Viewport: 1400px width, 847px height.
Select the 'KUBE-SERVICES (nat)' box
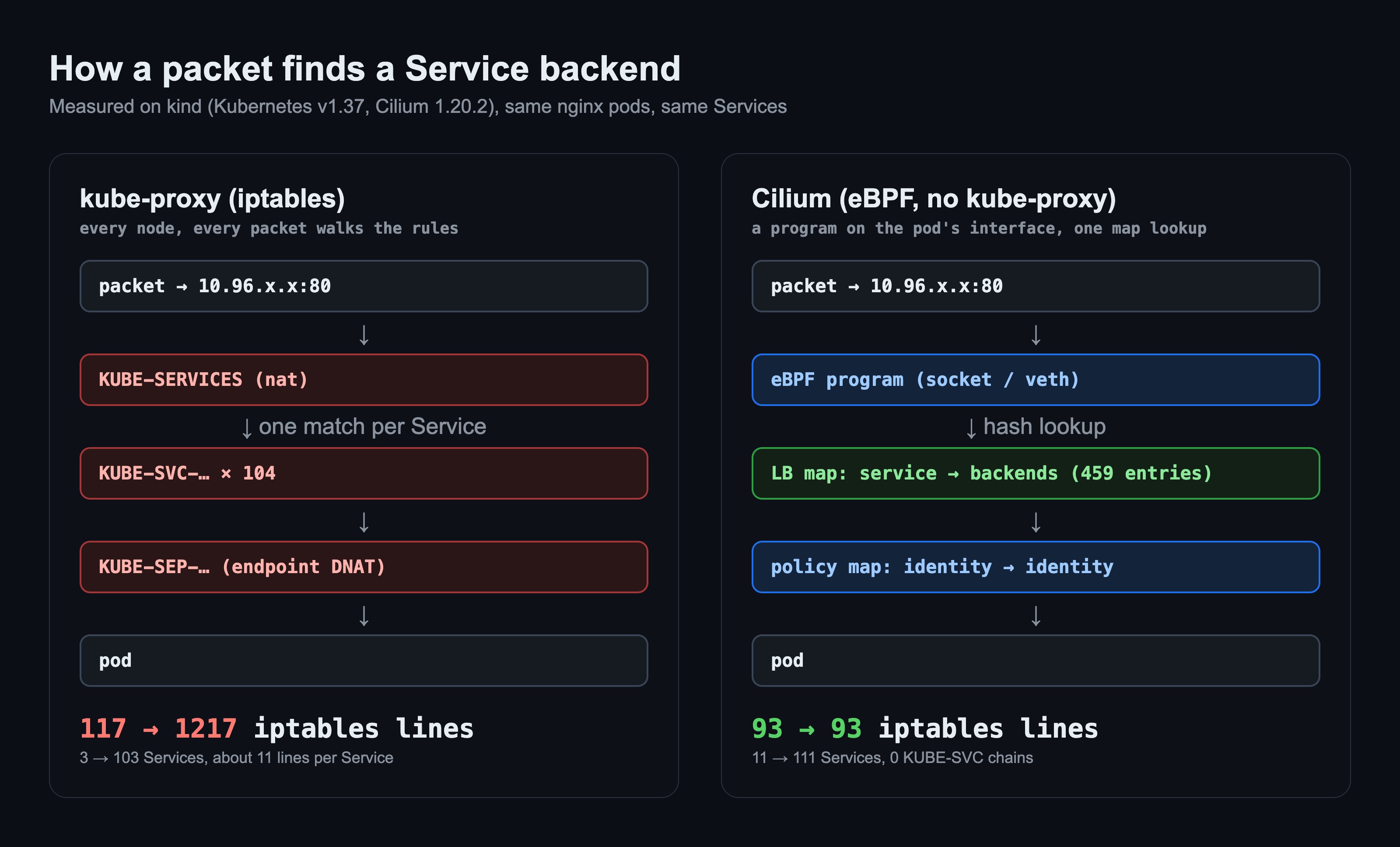[364, 379]
